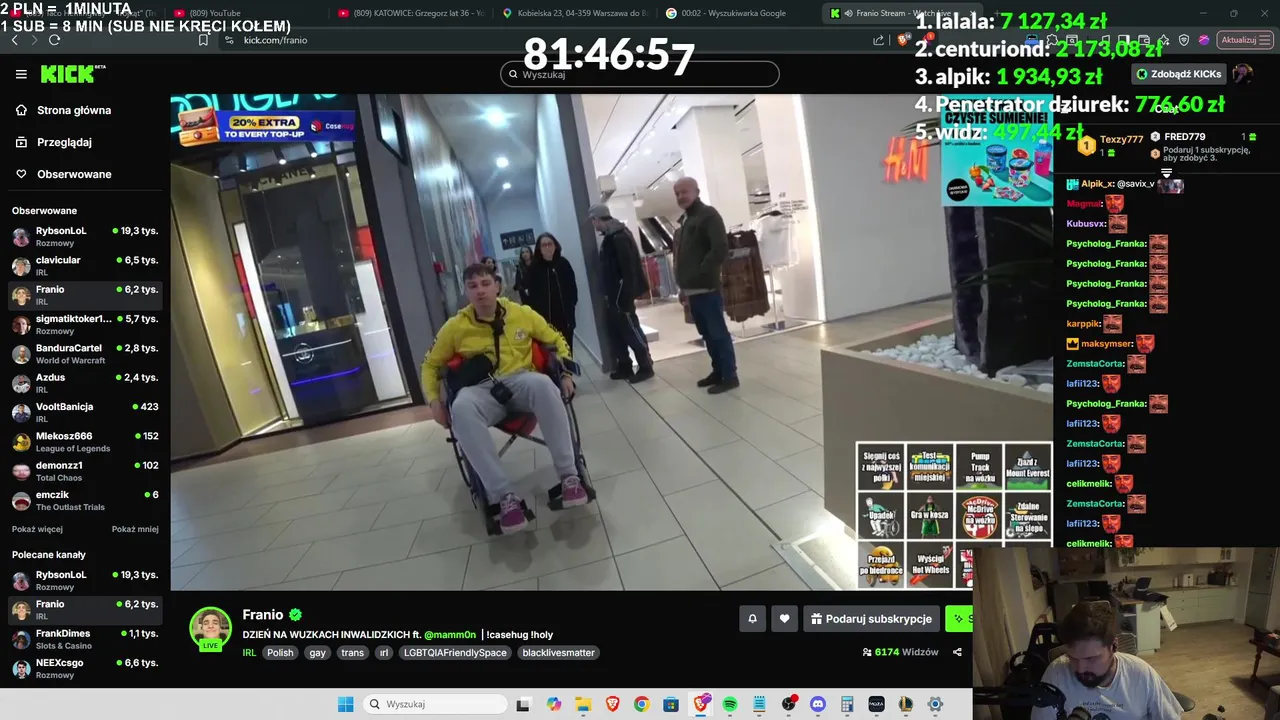Click the verified badge next to Franio
1280x720 pixels.
point(295,615)
